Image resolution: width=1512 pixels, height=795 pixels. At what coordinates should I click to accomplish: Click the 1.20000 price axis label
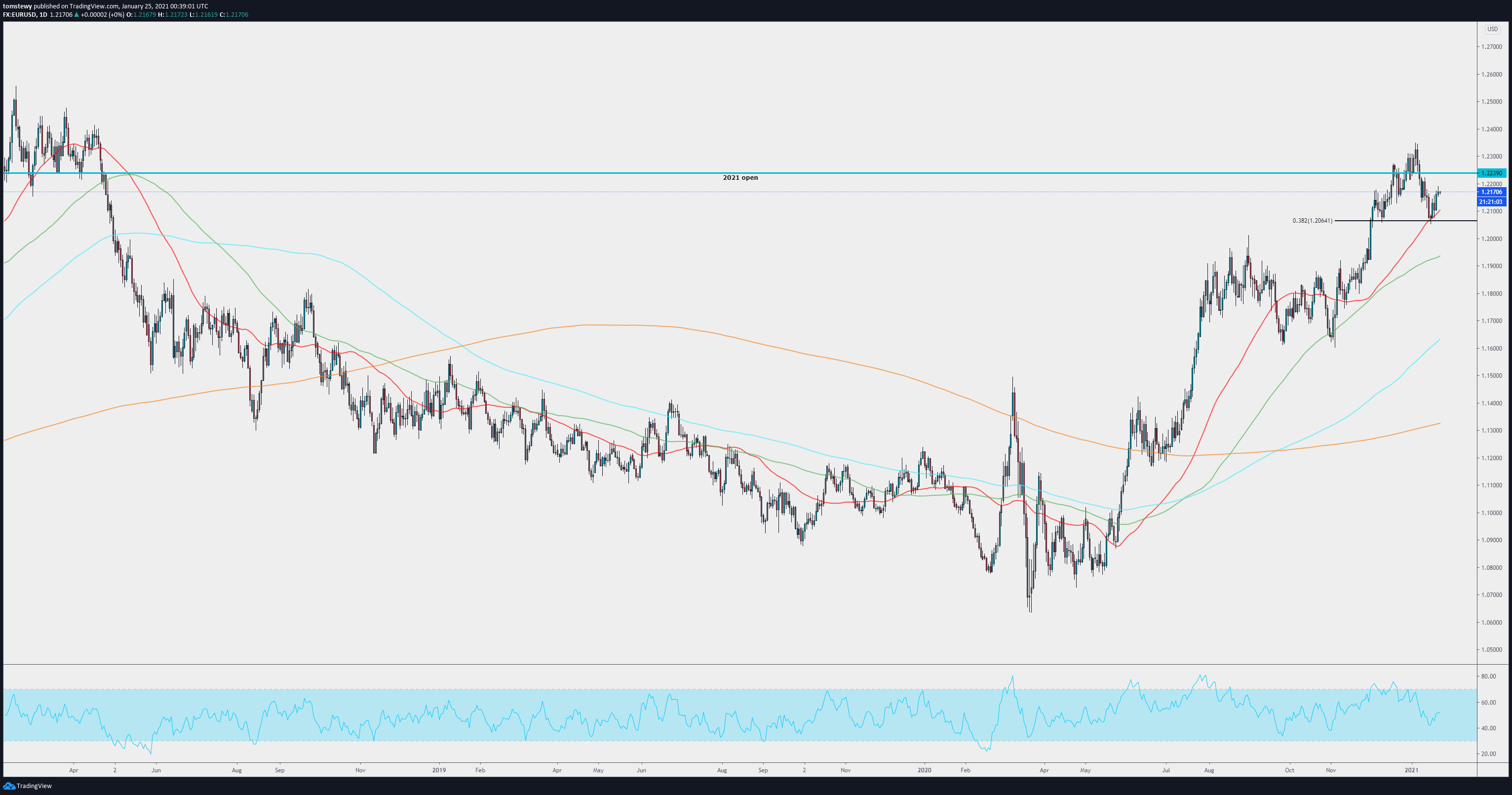(1491, 238)
